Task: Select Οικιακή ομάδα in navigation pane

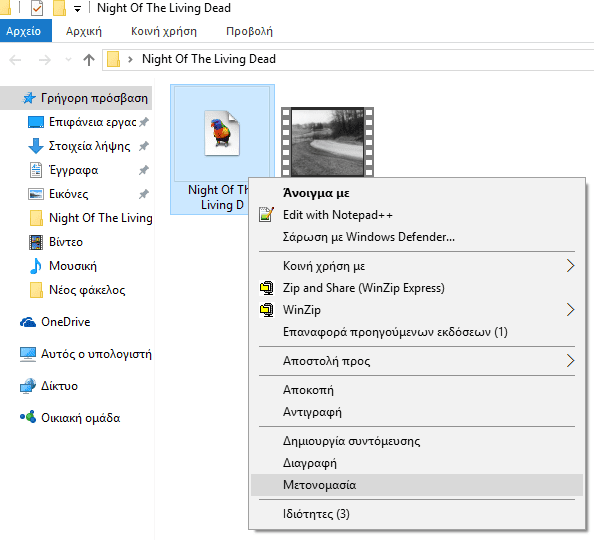Action: click(x=80, y=418)
